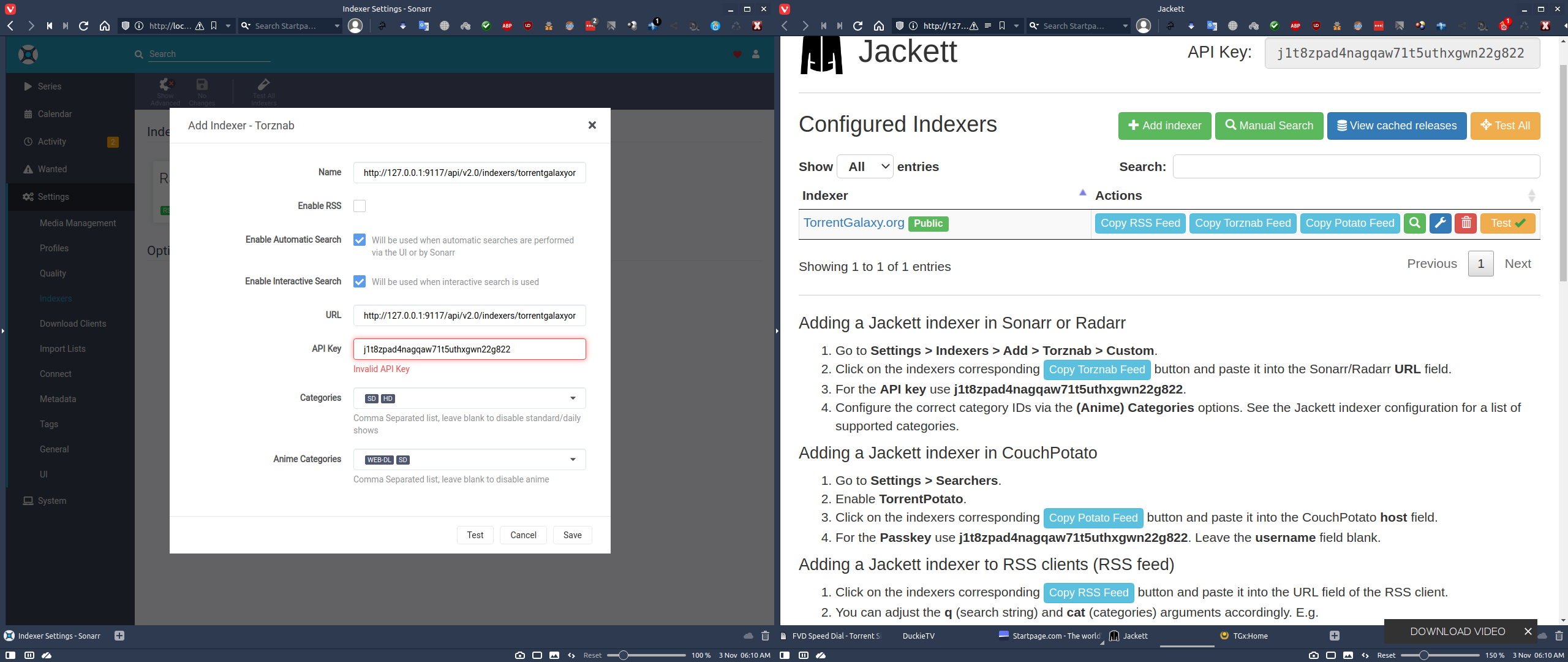Reload the Sonarr browser page
This screenshot has width=1568, height=662.
(84, 26)
